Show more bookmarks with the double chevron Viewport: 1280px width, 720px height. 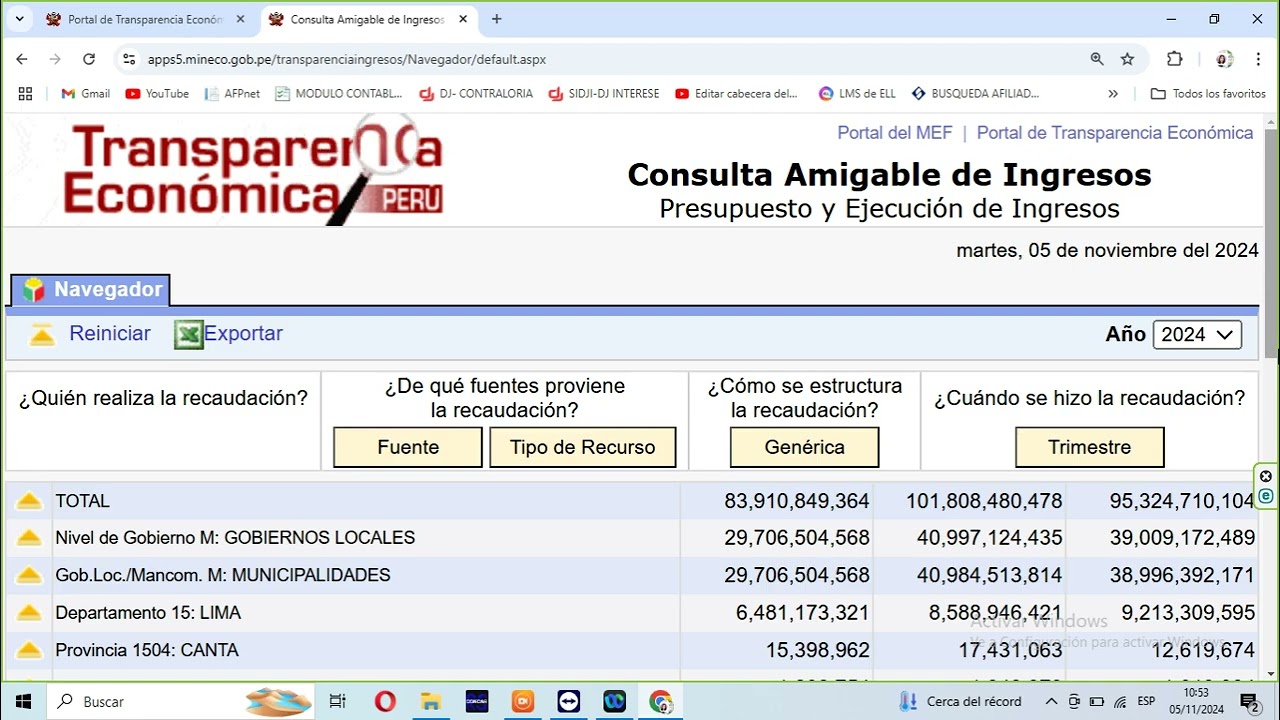(x=1113, y=93)
